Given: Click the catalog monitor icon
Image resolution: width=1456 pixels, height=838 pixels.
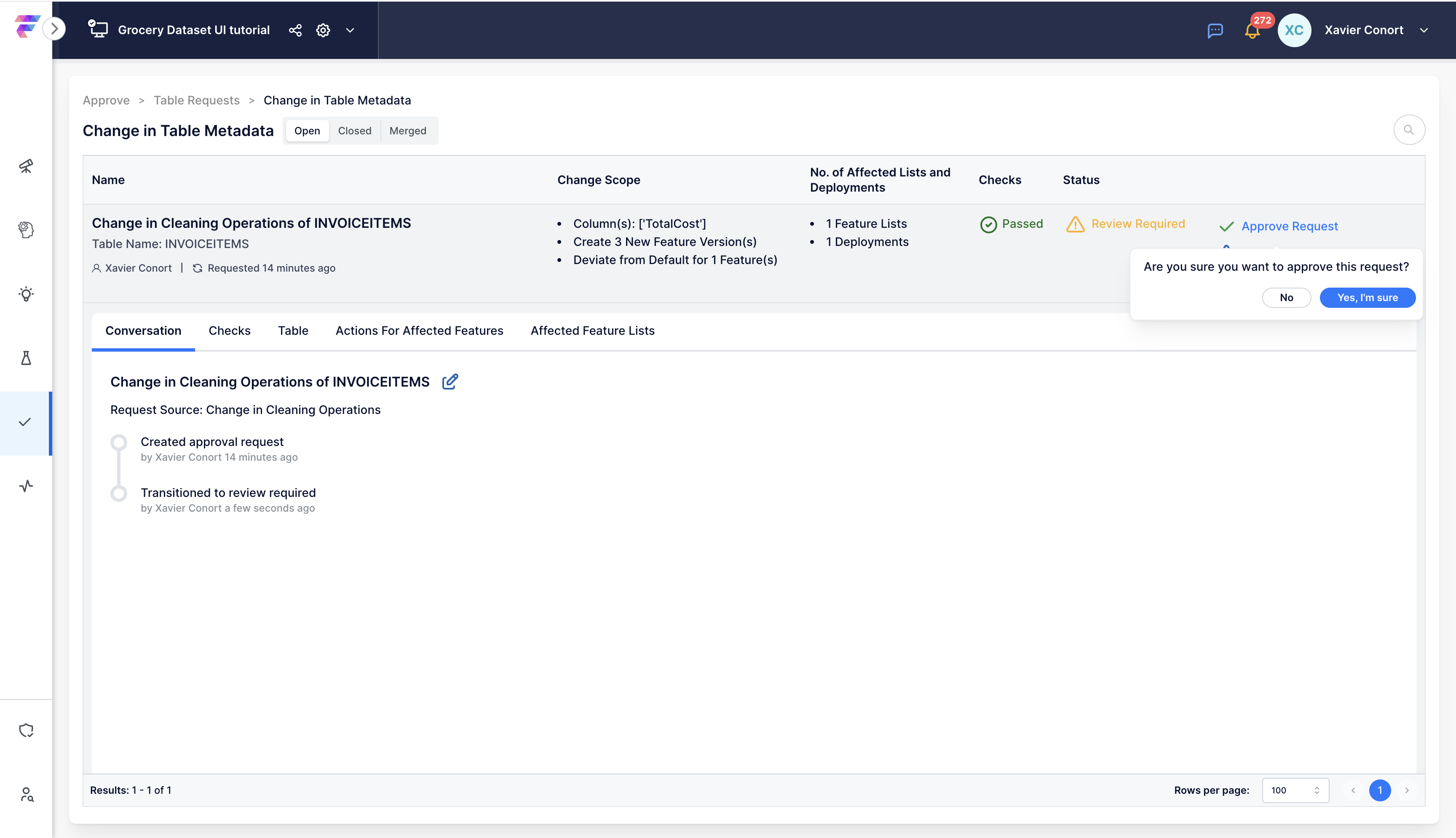Looking at the screenshot, I should coord(98,29).
